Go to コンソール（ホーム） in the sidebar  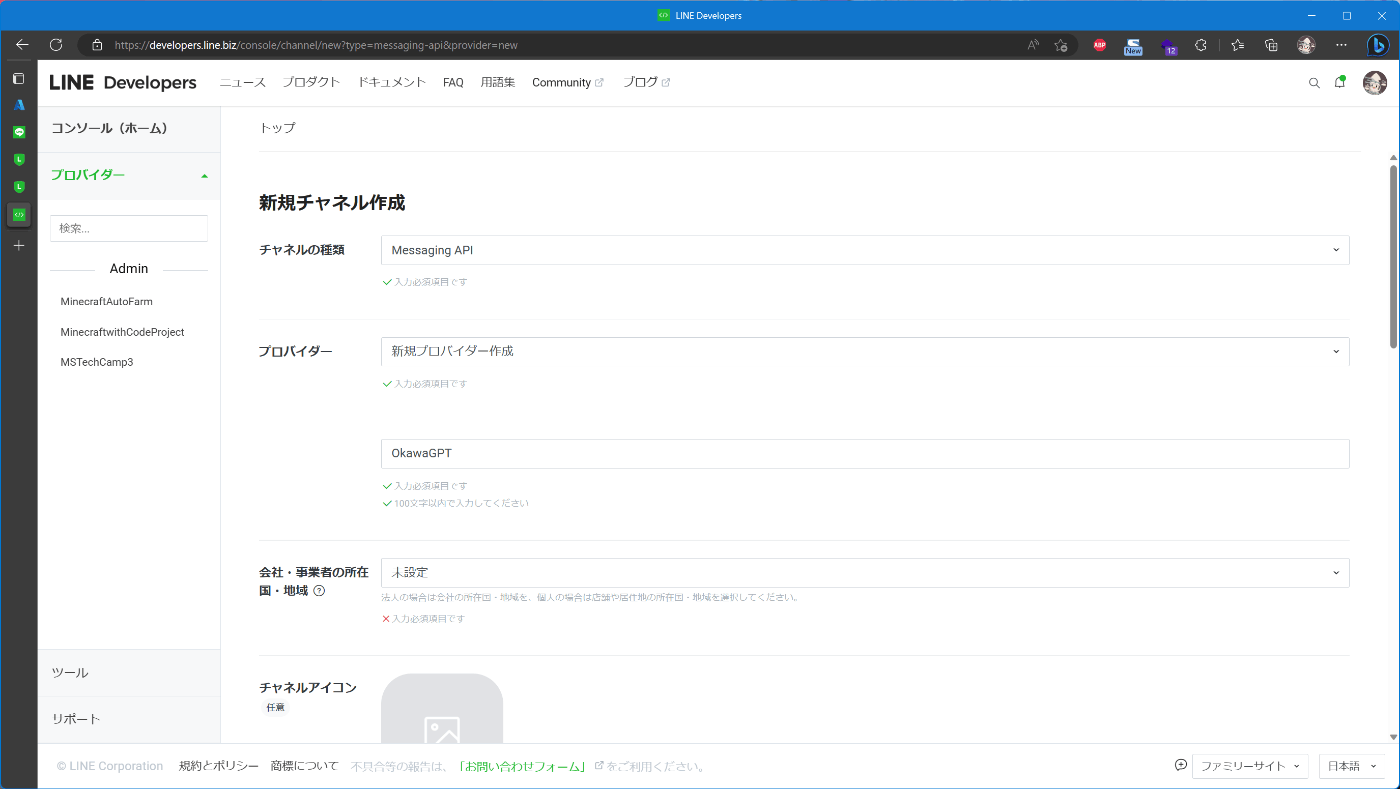pos(129,129)
